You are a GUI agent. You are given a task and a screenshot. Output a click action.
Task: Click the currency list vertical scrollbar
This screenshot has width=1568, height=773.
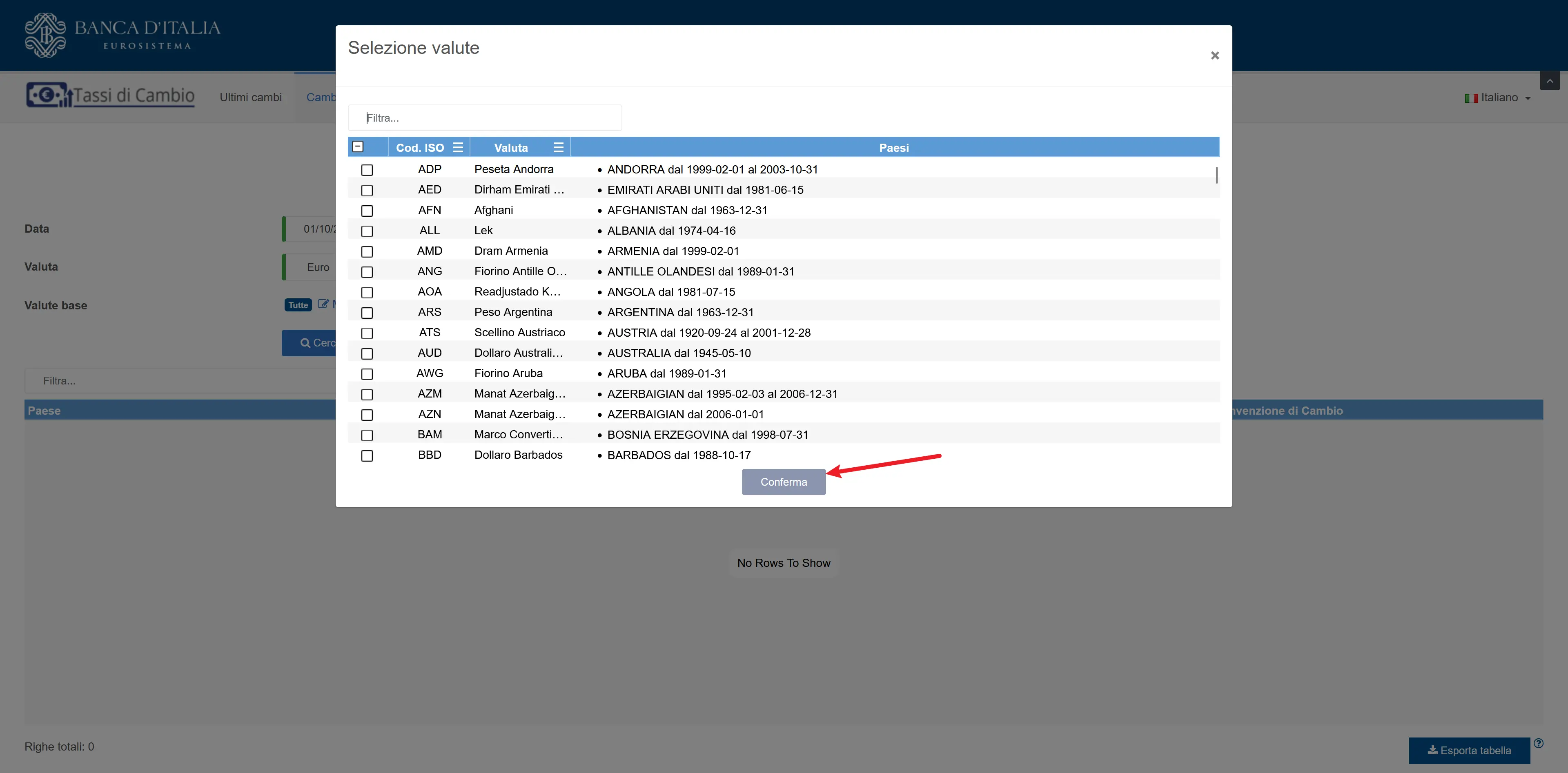(1216, 176)
